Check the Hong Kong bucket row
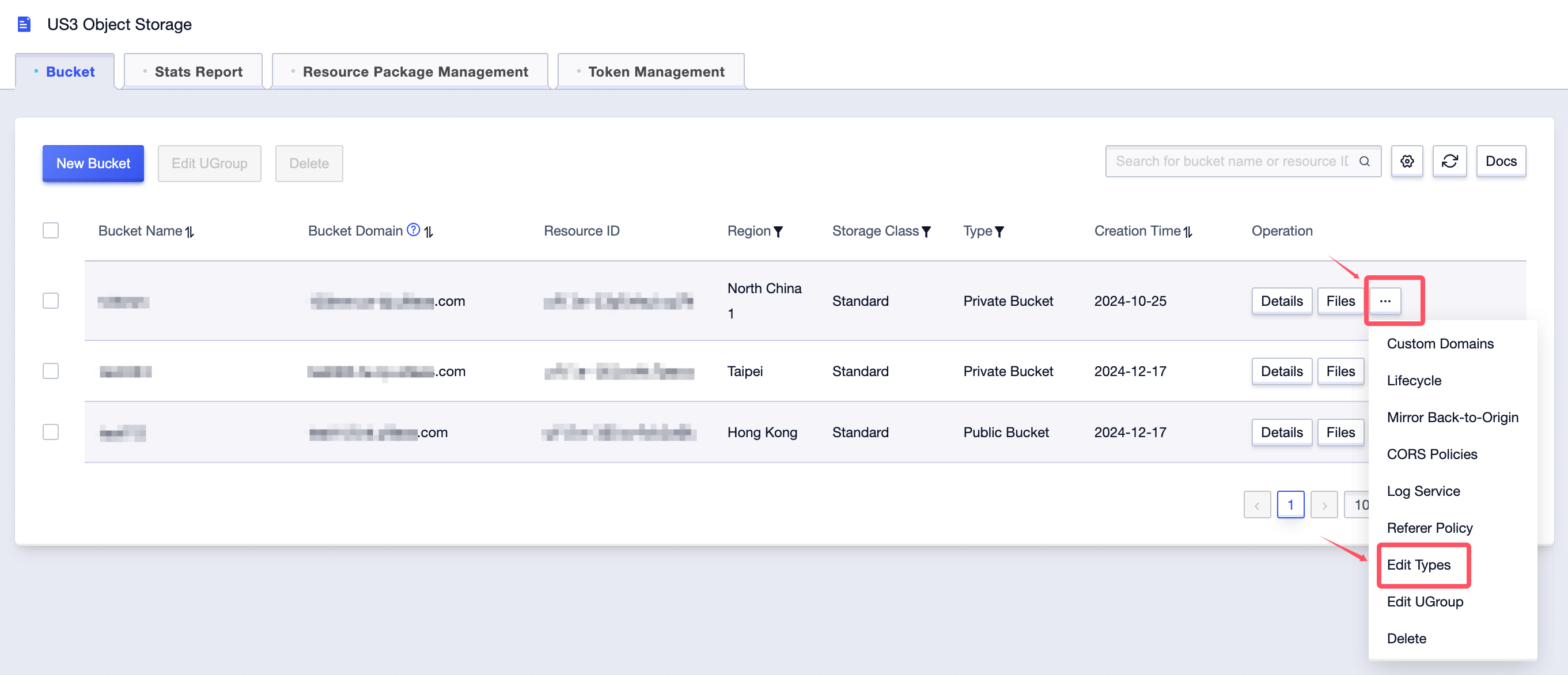1568x675 pixels. pos(51,432)
